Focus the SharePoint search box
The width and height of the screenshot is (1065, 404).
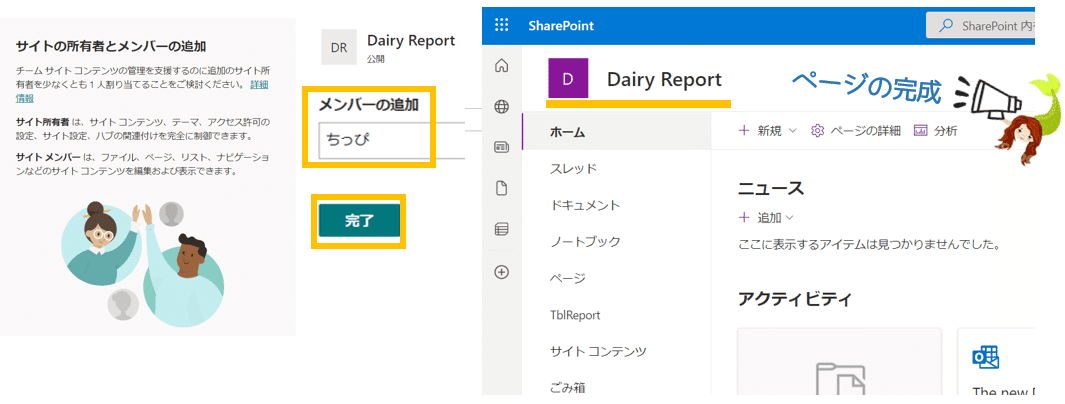[981, 26]
